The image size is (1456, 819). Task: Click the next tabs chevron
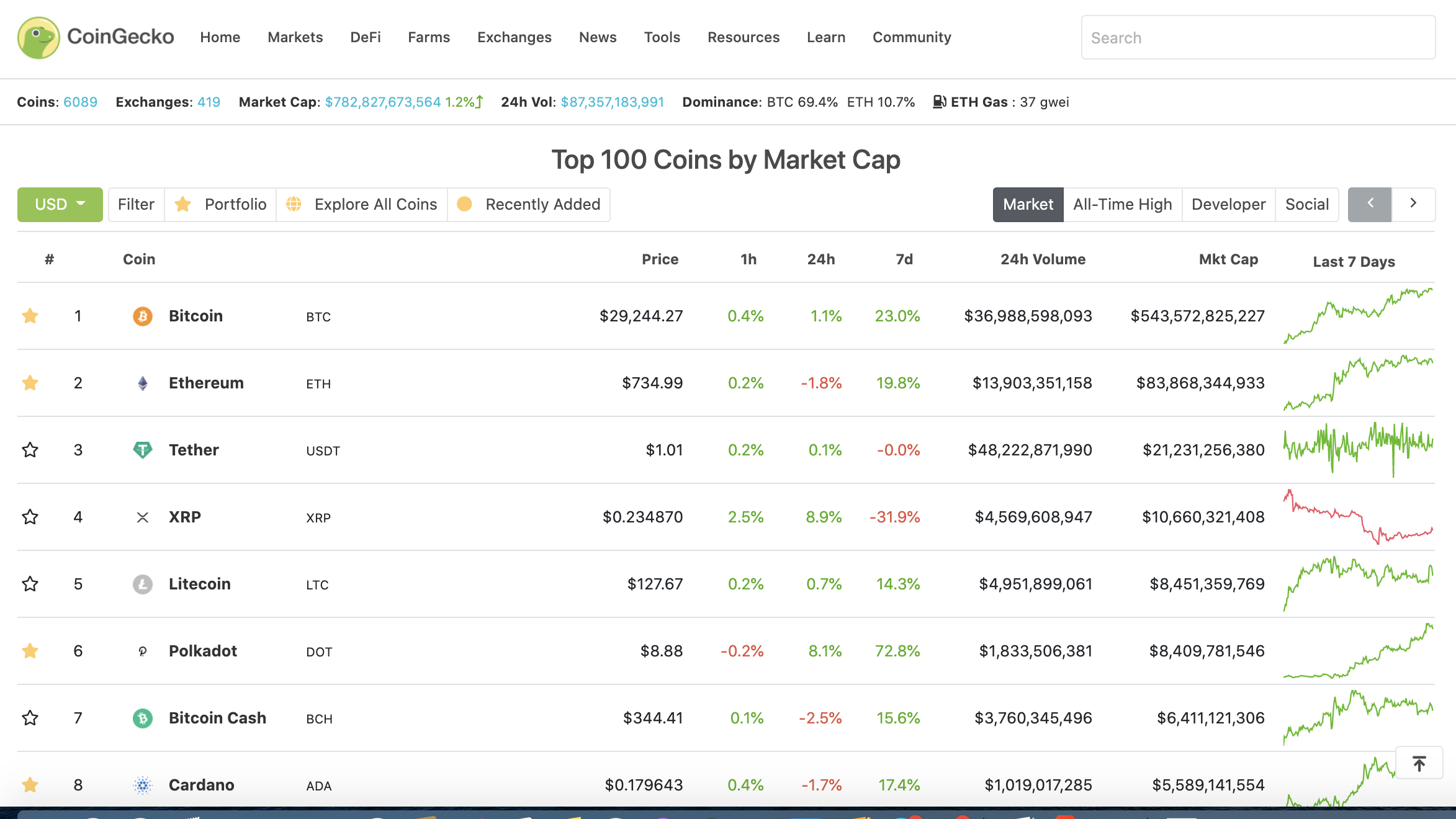pos(1413,205)
